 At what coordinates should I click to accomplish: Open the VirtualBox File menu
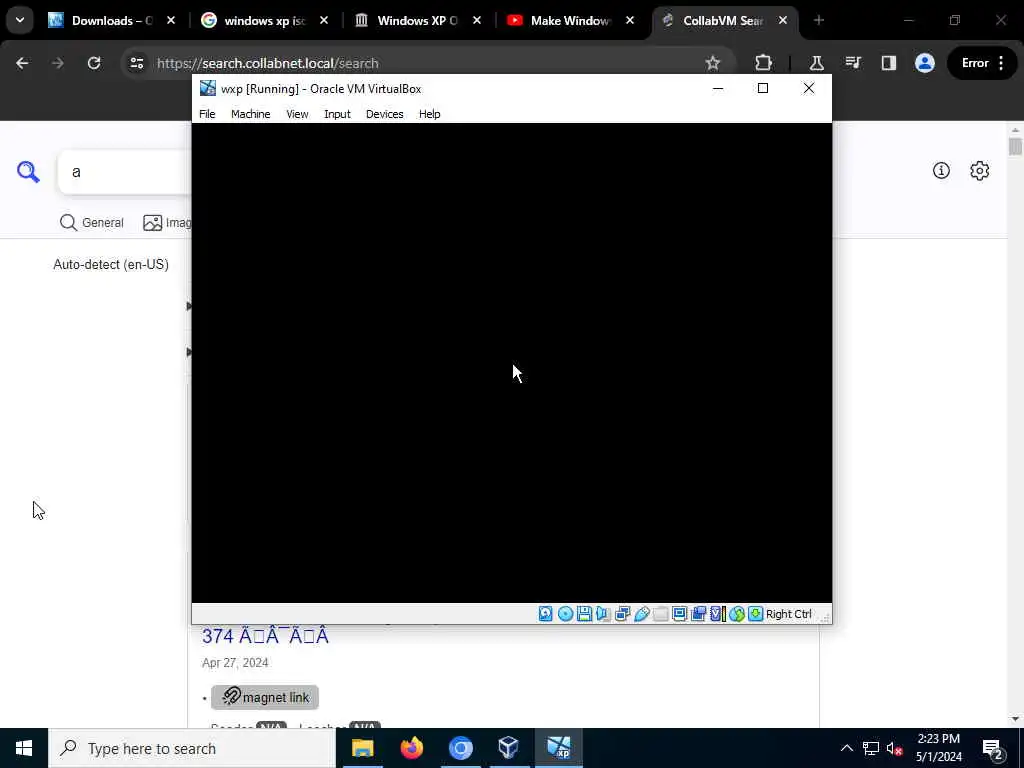click(207, 114)
